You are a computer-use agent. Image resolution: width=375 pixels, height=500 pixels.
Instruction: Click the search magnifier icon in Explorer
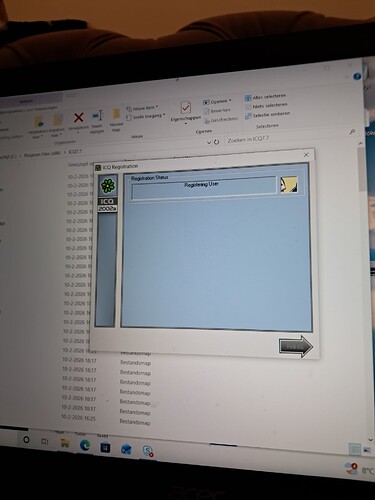(352, 132)
